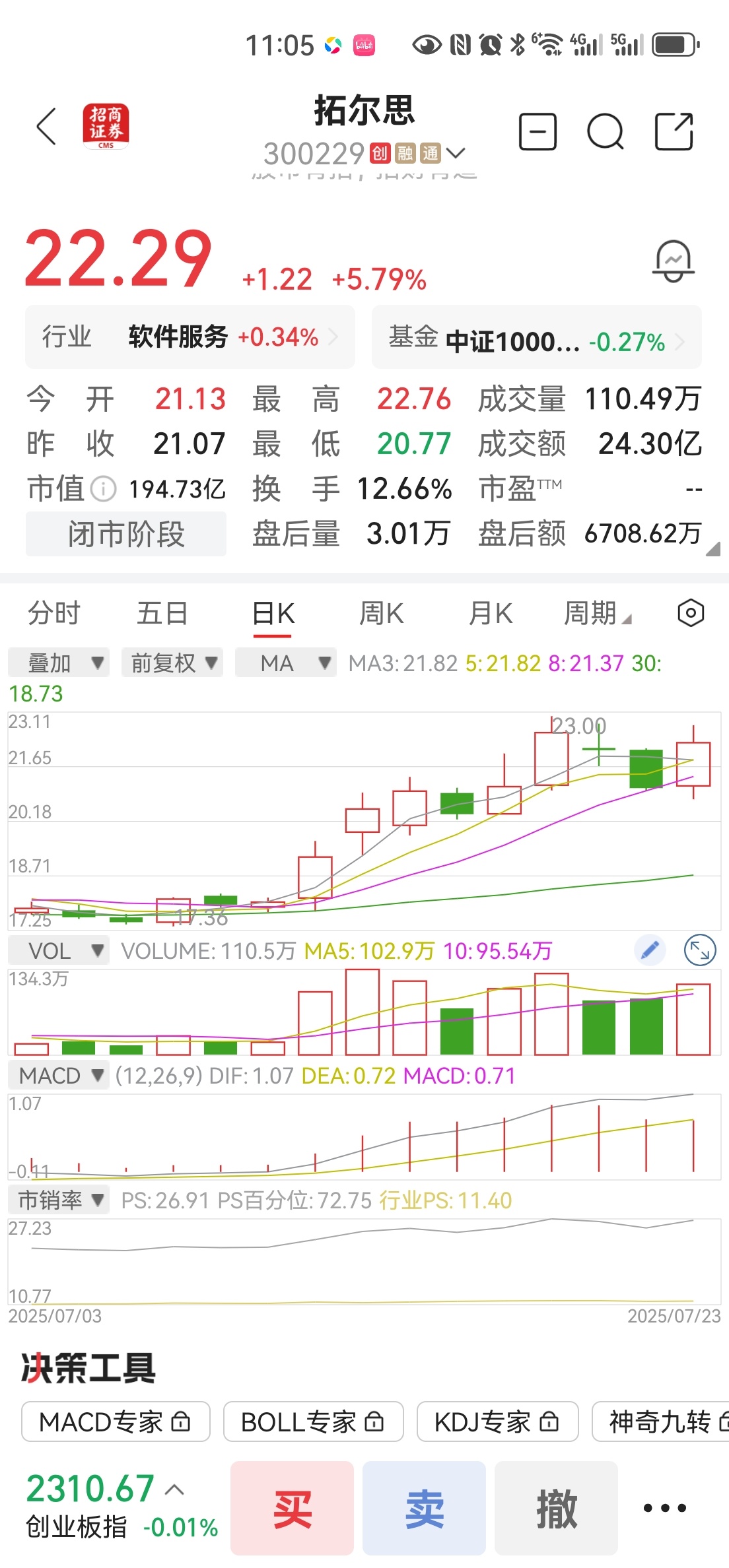Tap the lock icon on BOLL专家
729x1568 pixels.
click(x=374, y=1422)
